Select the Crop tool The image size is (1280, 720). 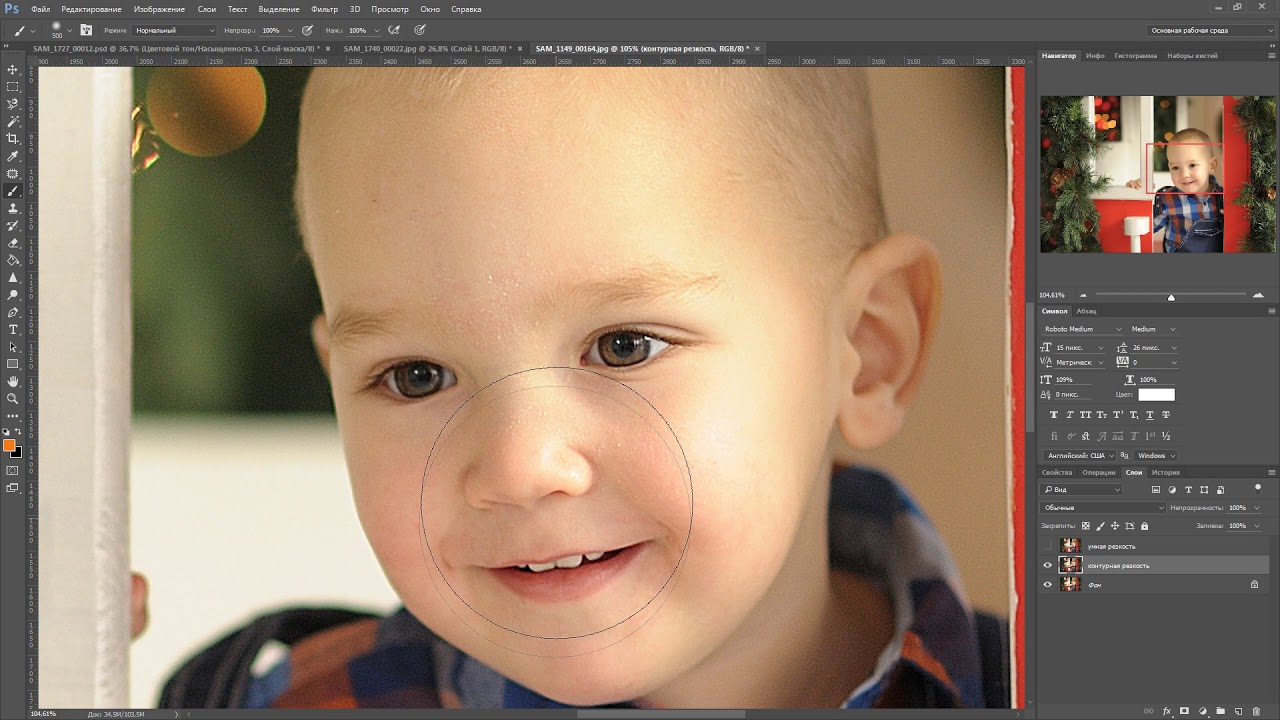tap(13, 139)
